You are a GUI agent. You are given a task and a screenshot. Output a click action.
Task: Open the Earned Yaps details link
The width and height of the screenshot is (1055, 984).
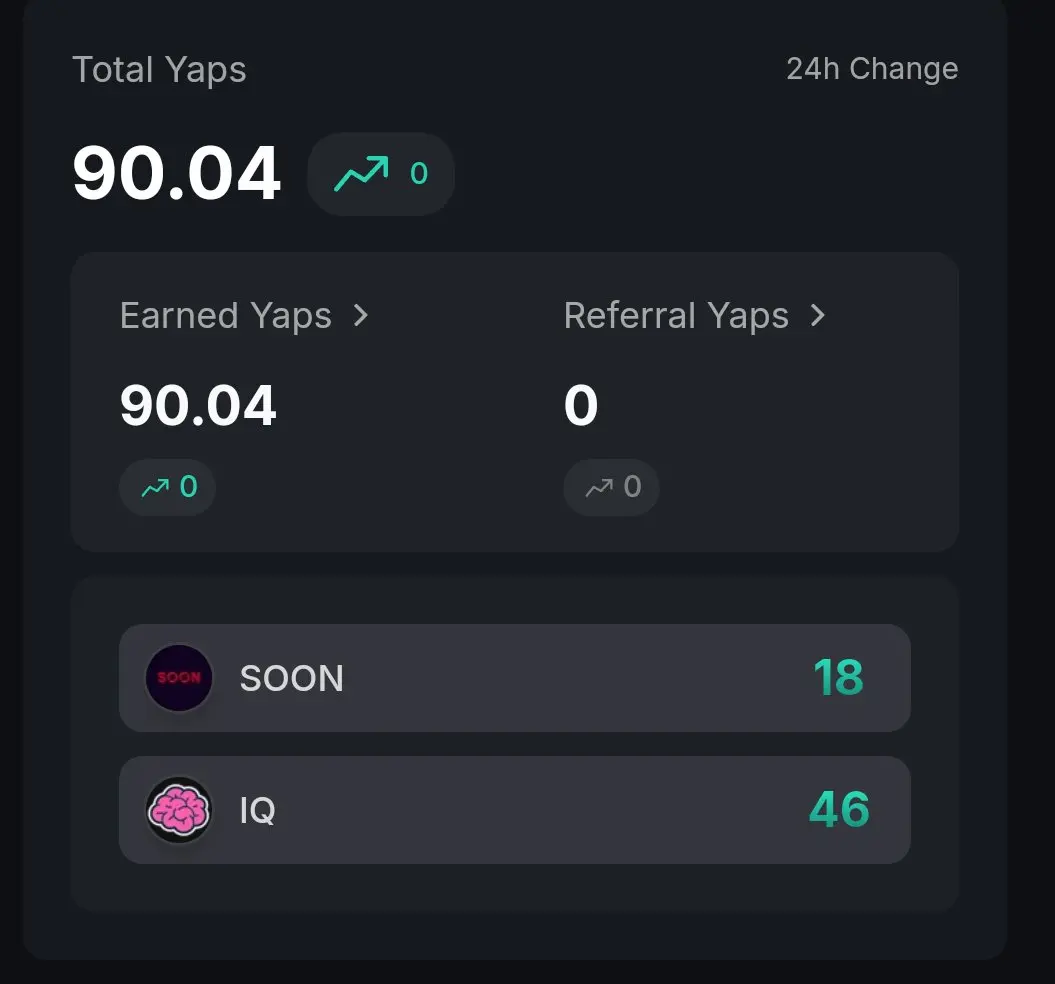(x=244, y=316)
